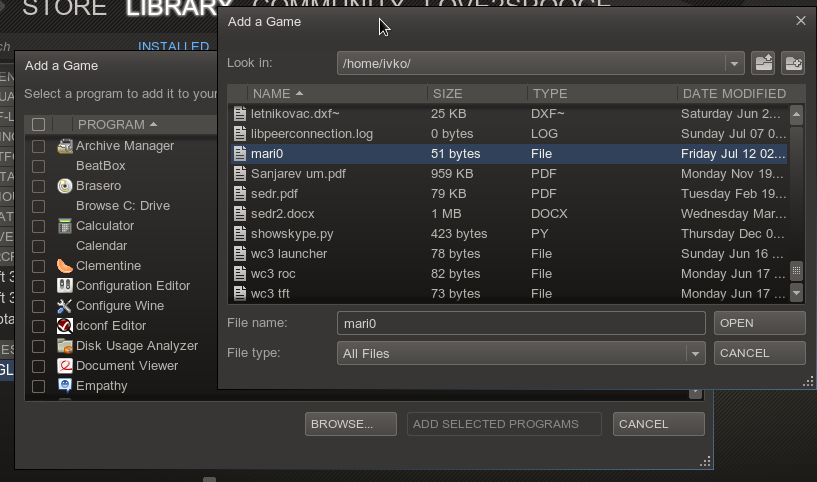Click ADD SELECTED PROGRAMS button
The height and width of the screenshot is (482, 817).
[x=504, y=424]
